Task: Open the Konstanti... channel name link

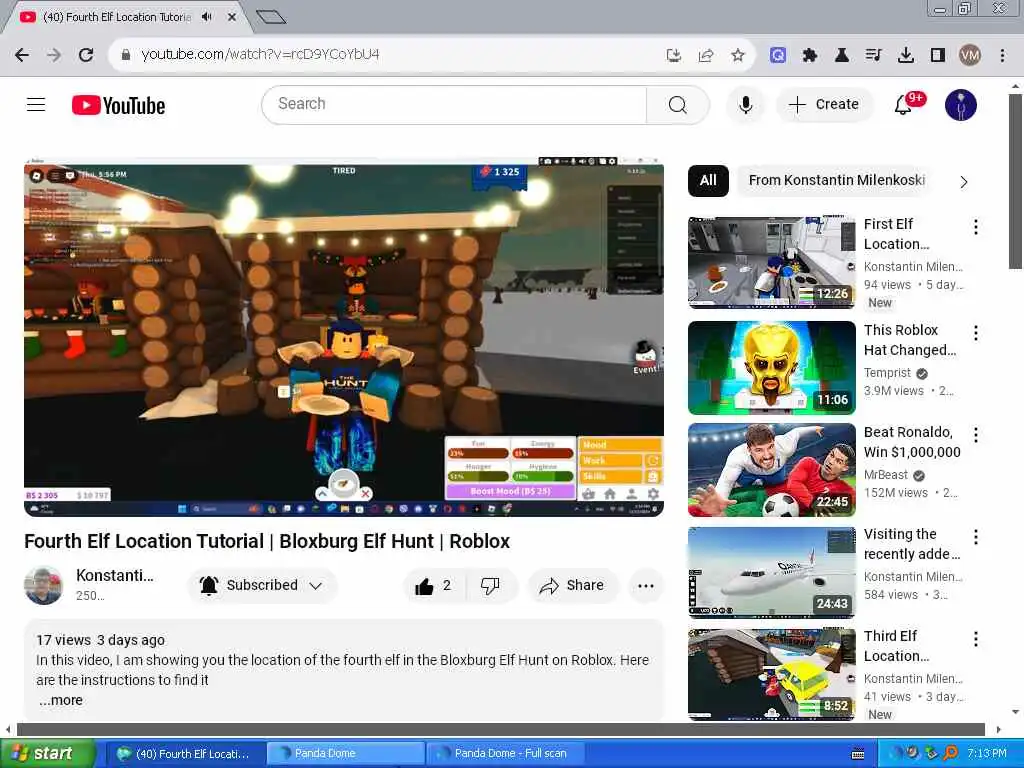Action: point(115,575)
